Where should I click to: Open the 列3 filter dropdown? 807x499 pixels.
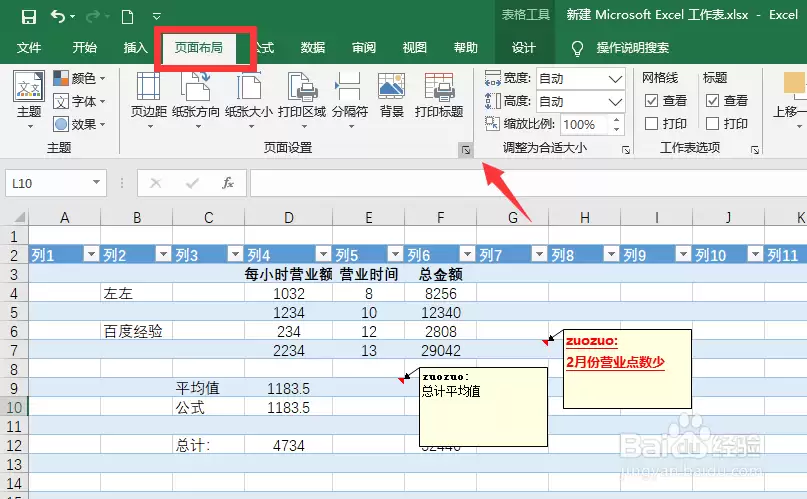235,254
